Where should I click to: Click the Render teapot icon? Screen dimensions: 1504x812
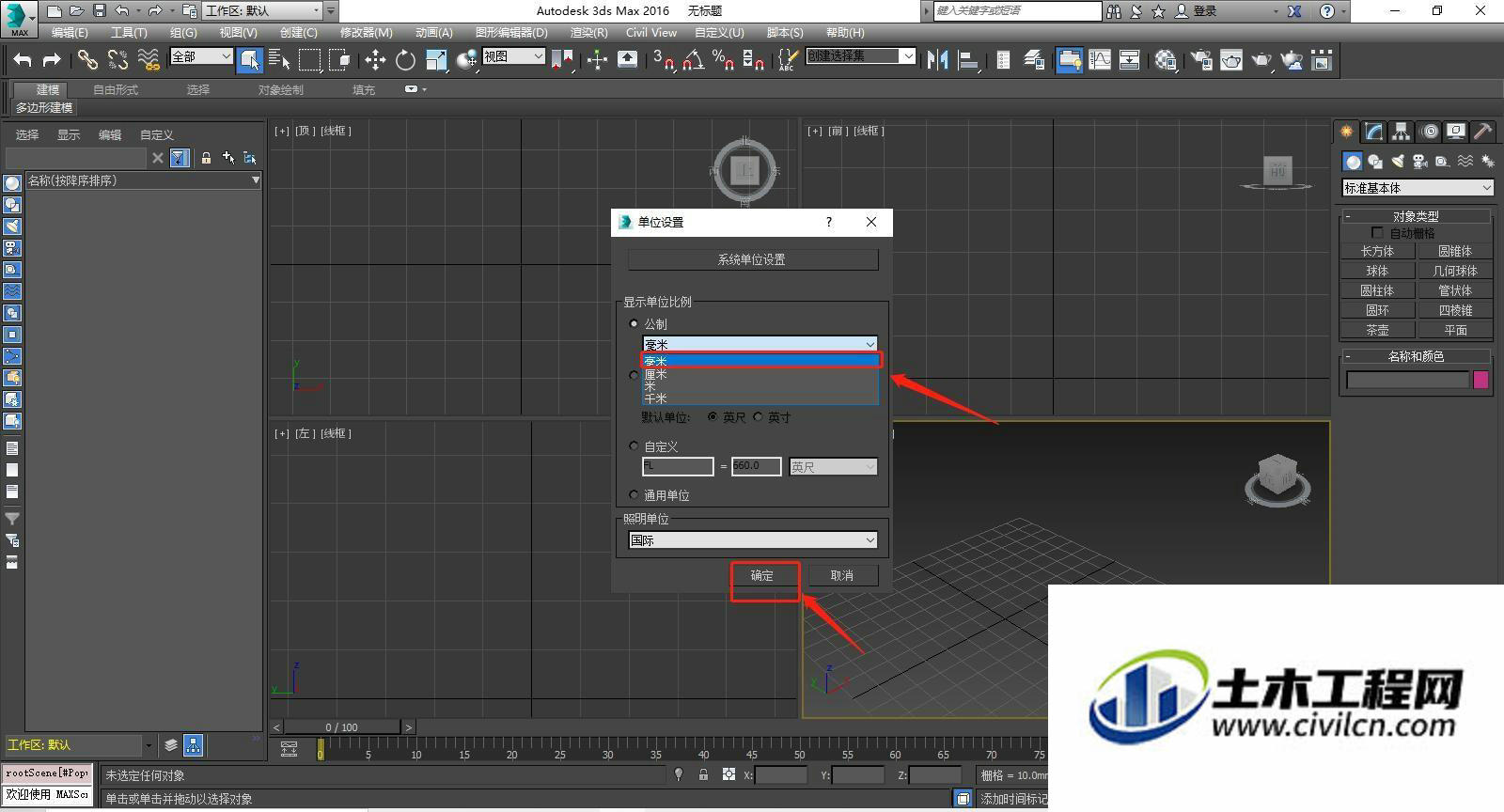tap(1261, 60)
